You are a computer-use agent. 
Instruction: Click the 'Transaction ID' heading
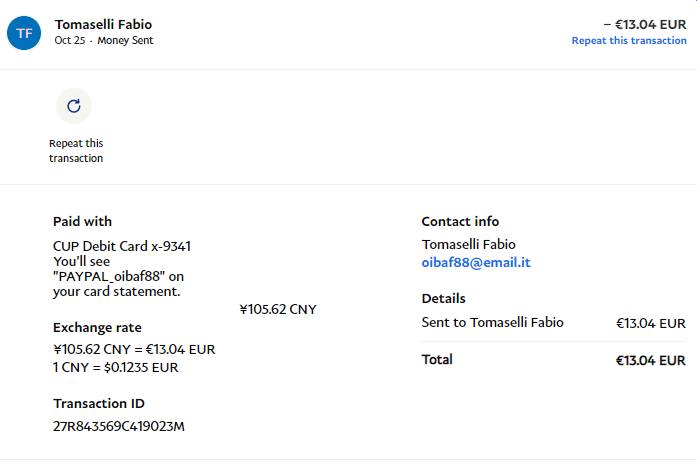coord(98,404)
